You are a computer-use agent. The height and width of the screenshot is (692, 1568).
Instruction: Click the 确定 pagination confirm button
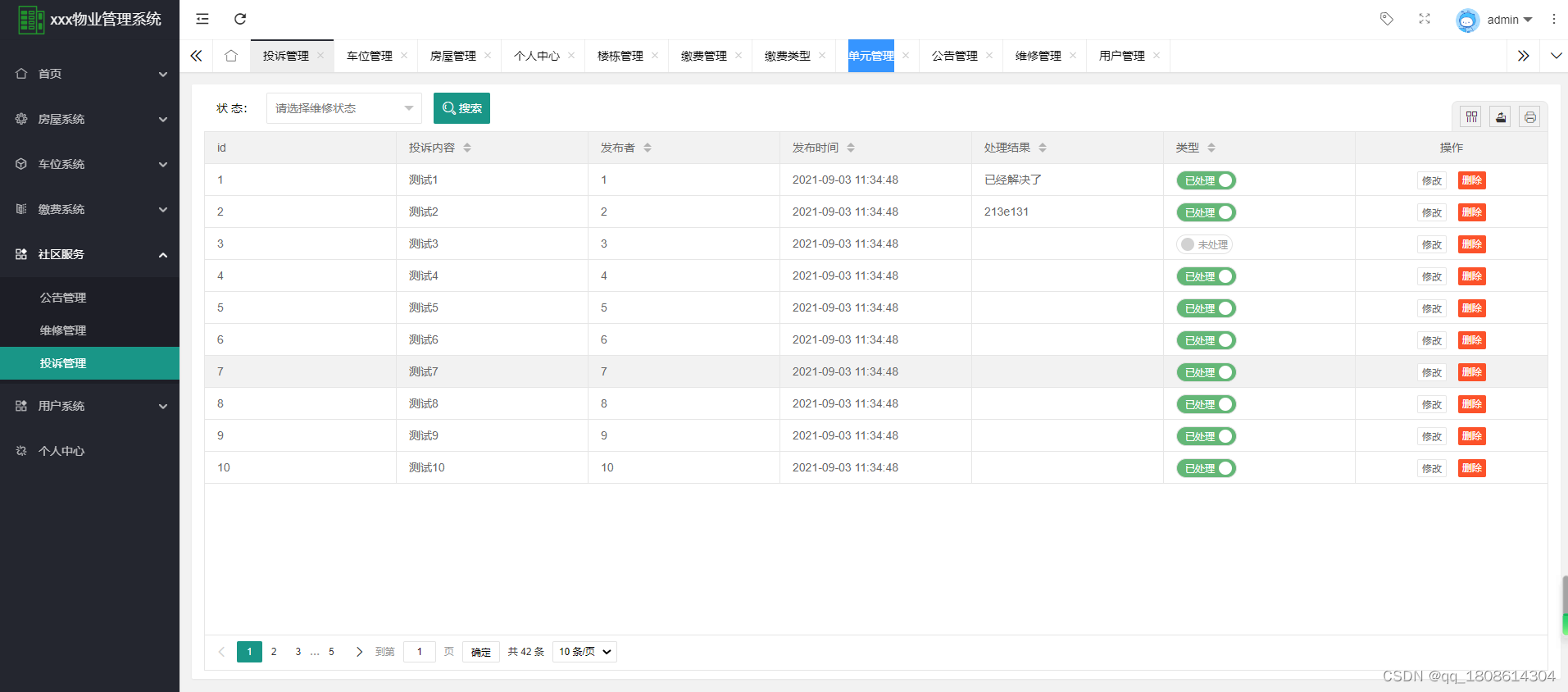(481, 652)
